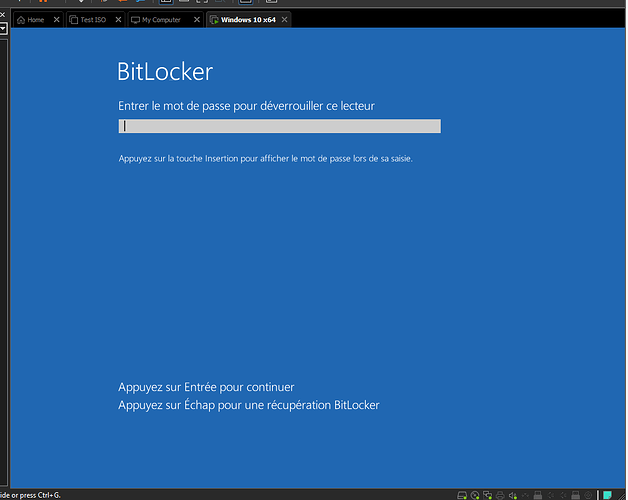Click the home icon in Home tab
This screenshot has height=500, width=628.
(21, 20)
